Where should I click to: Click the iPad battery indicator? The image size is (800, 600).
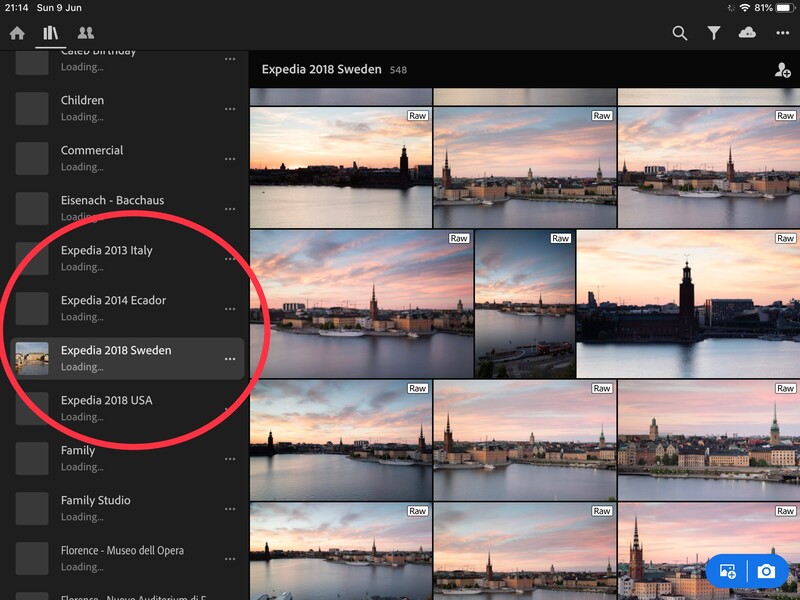tap(785, 8)
